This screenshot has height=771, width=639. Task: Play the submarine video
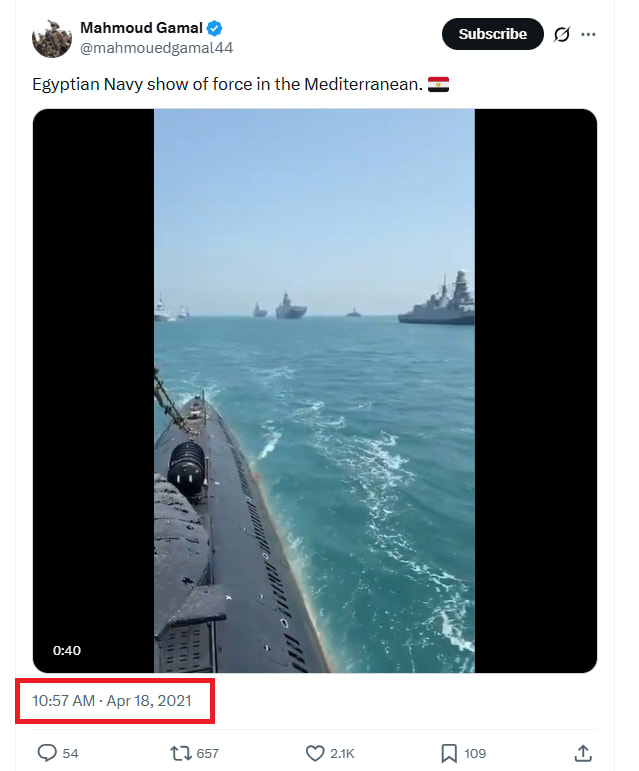click(x=315, y=391)
